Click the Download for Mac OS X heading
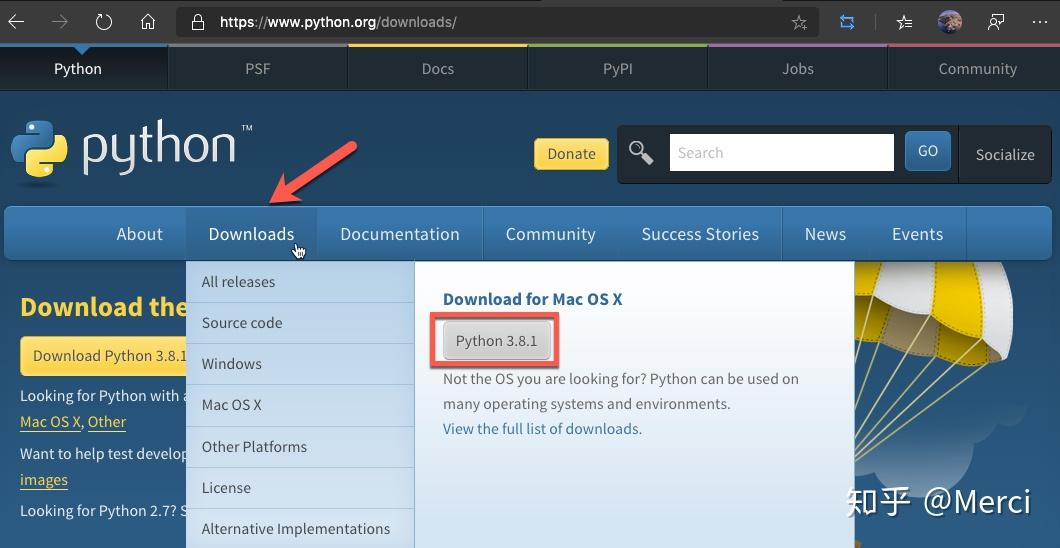 (532, 299)
